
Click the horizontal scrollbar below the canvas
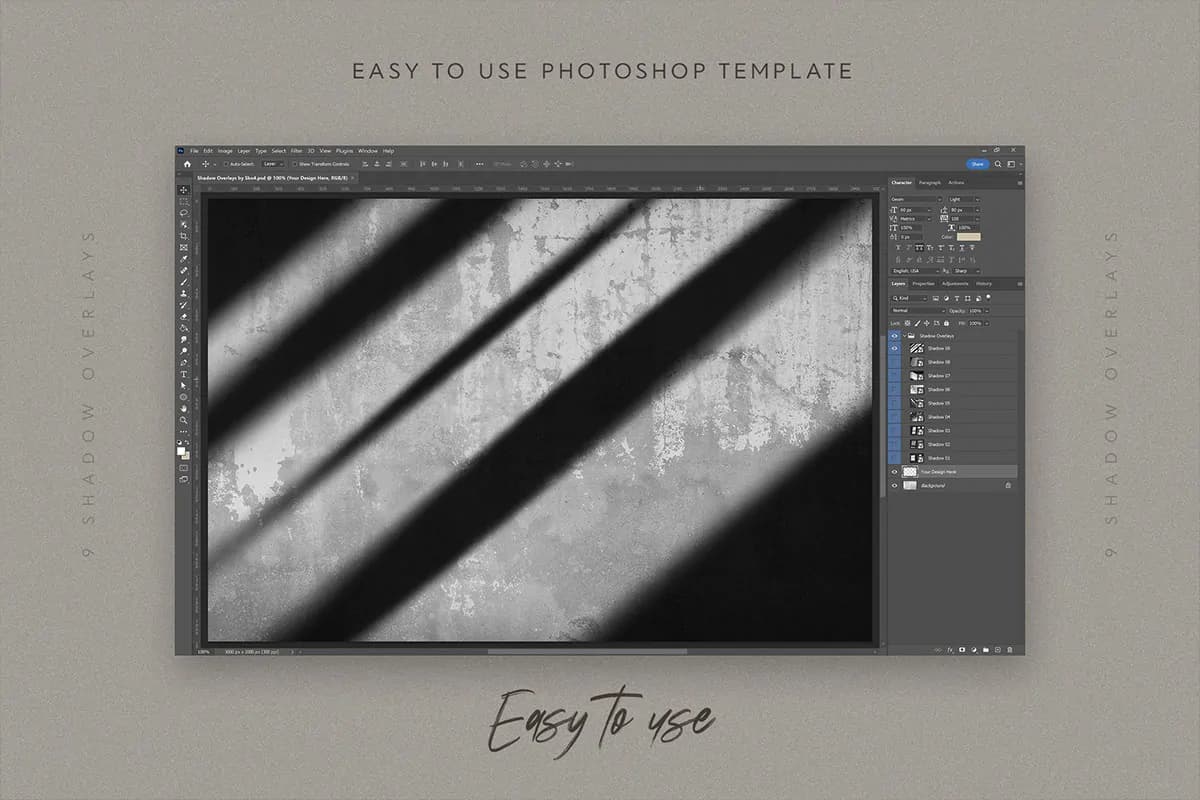(587, 651)
